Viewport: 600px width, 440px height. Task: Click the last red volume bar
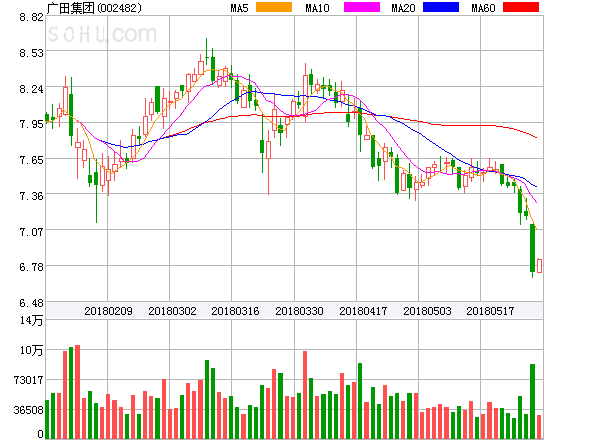pyautogui.click(x=539, y=427)
